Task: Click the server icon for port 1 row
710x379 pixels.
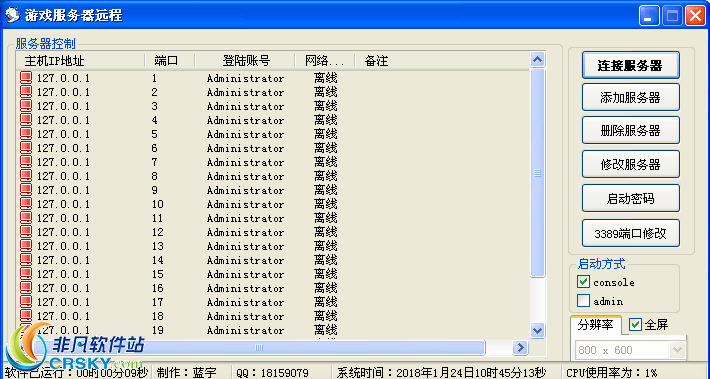Action: tap(26, 78)
